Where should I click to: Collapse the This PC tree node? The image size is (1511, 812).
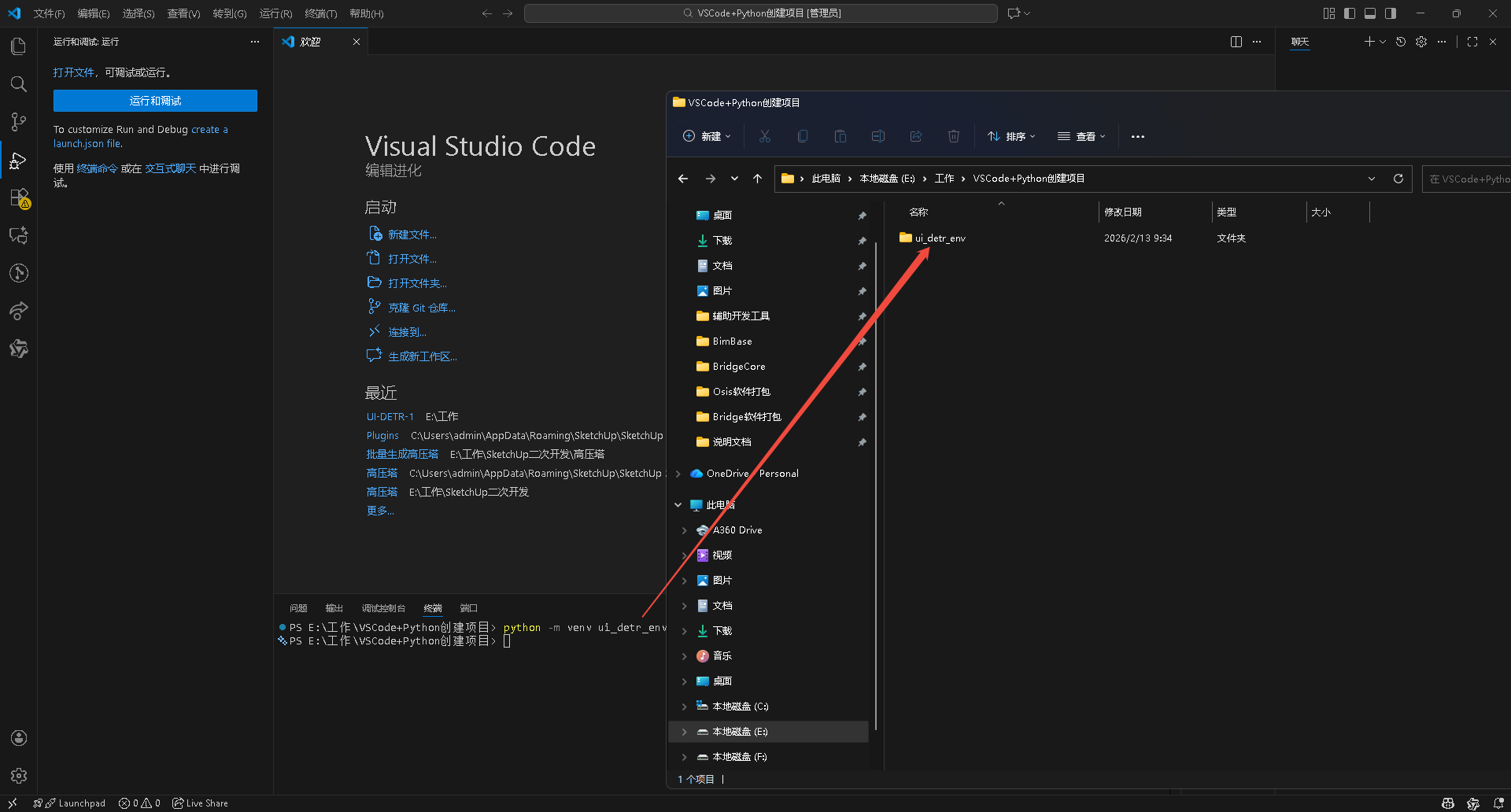tap(678, 505)
